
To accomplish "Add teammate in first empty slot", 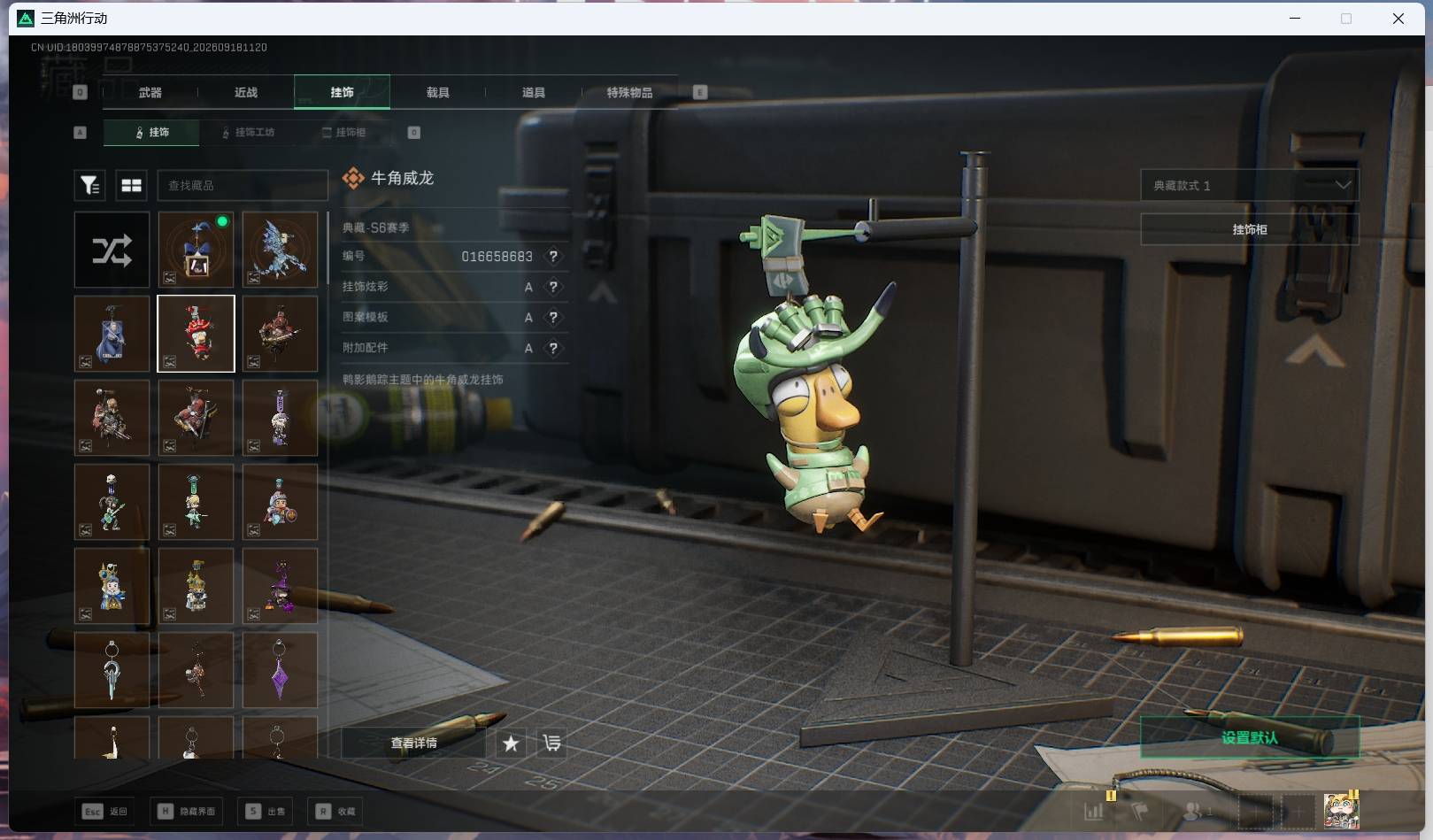I will pyautogui.click(x=1255, y=811).
